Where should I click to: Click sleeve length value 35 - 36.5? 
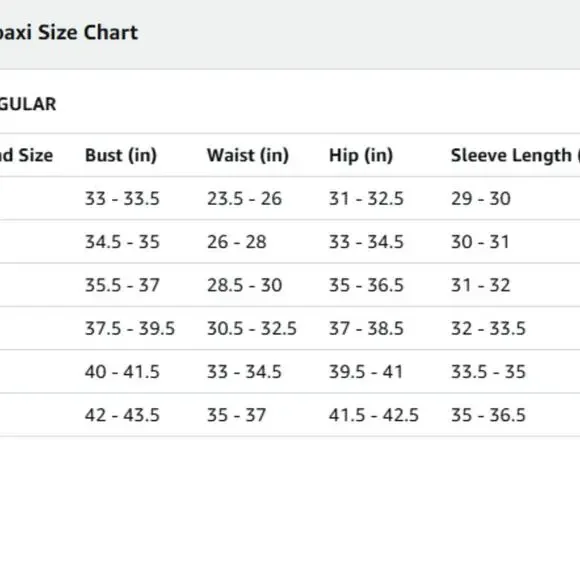488,415
